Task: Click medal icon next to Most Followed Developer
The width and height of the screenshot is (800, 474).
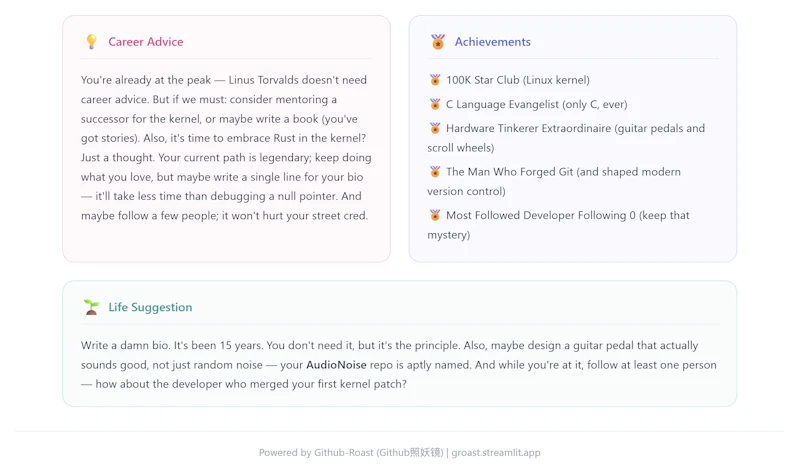Action: tap(435, 215)
